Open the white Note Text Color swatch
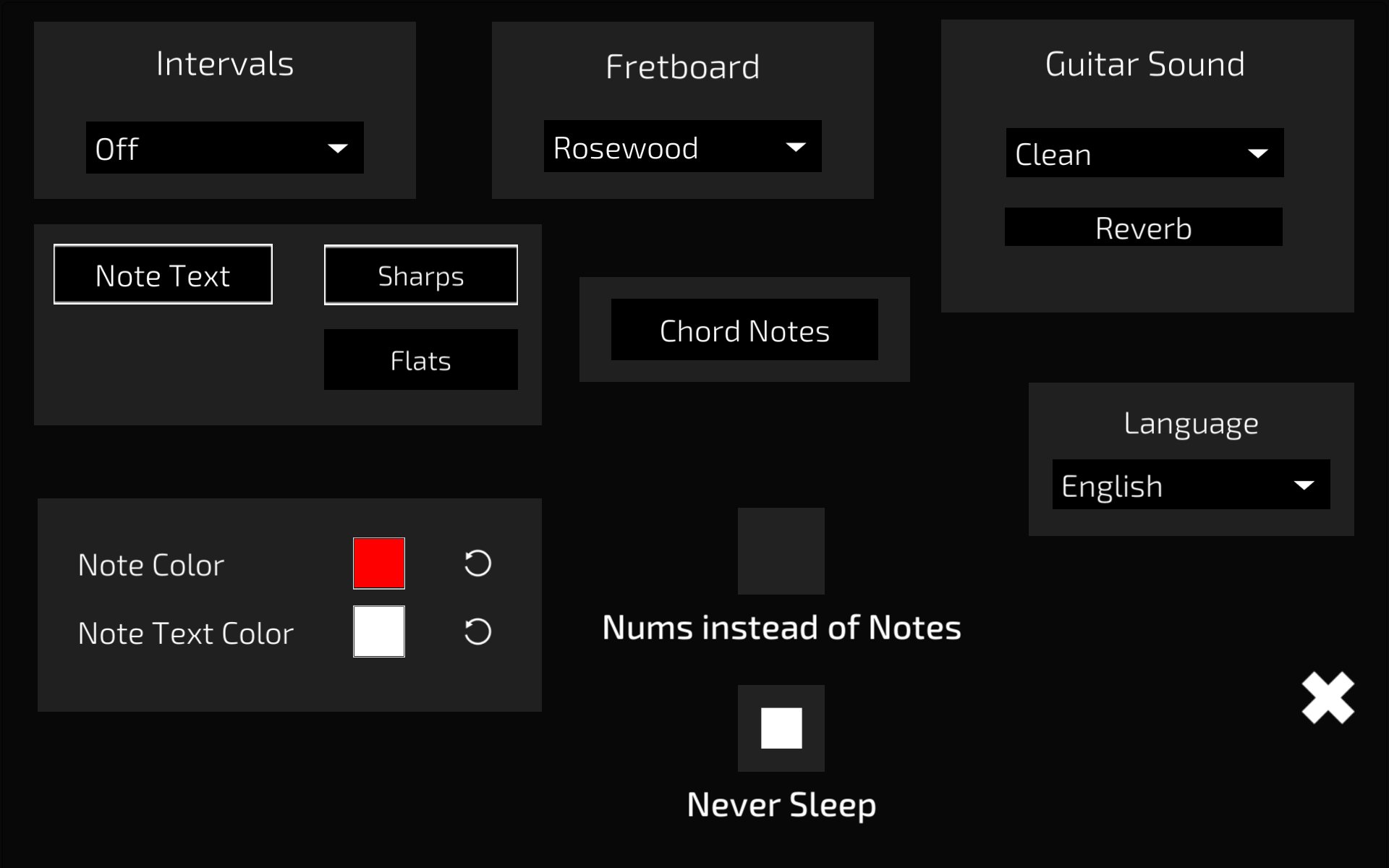Screen dimensions: 1389x868 (x=378, y=631)
